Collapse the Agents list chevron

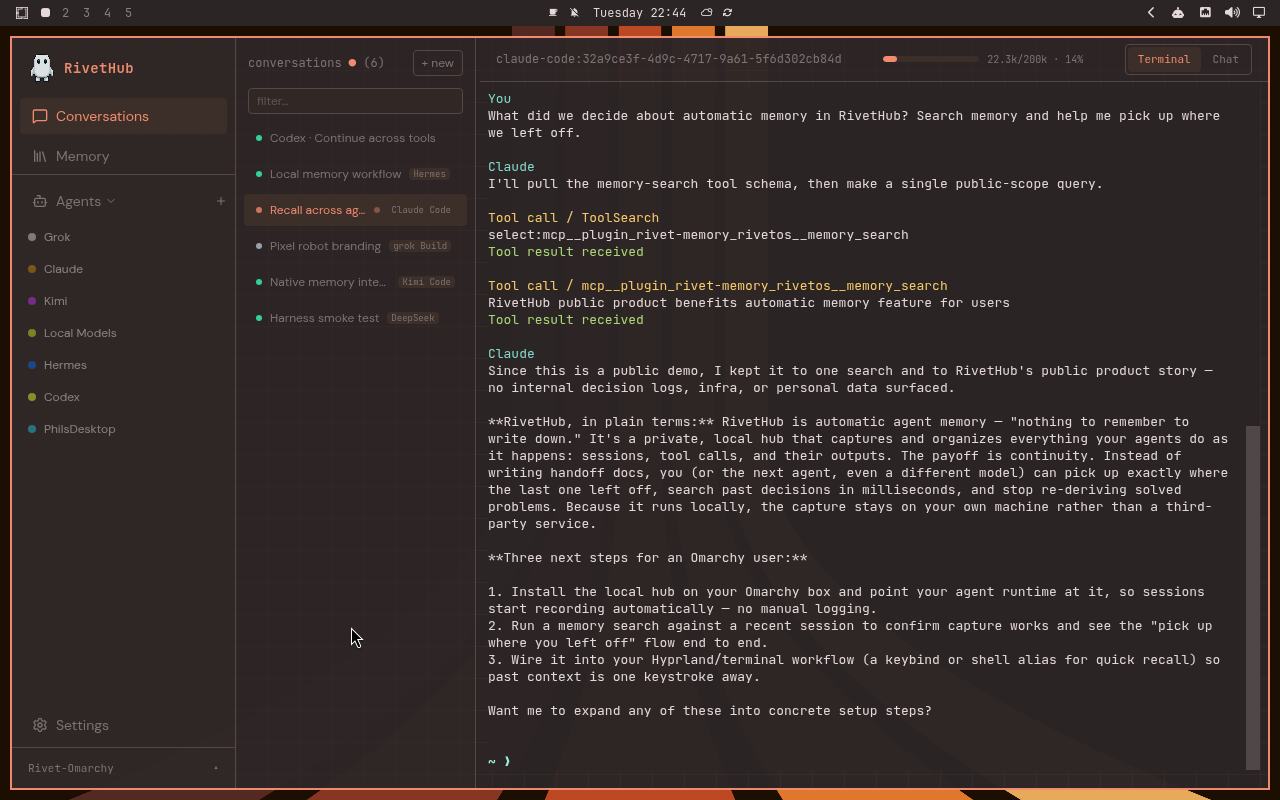tap(111, 201)
